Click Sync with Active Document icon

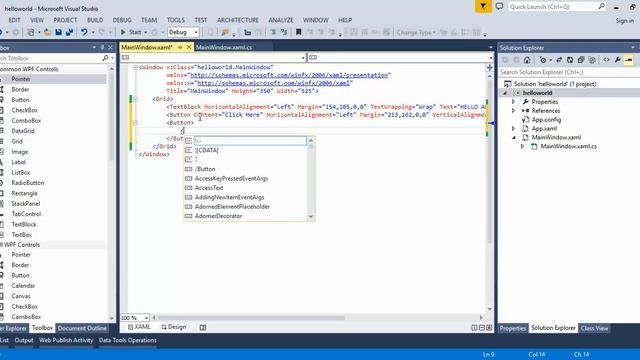(559, 60)
